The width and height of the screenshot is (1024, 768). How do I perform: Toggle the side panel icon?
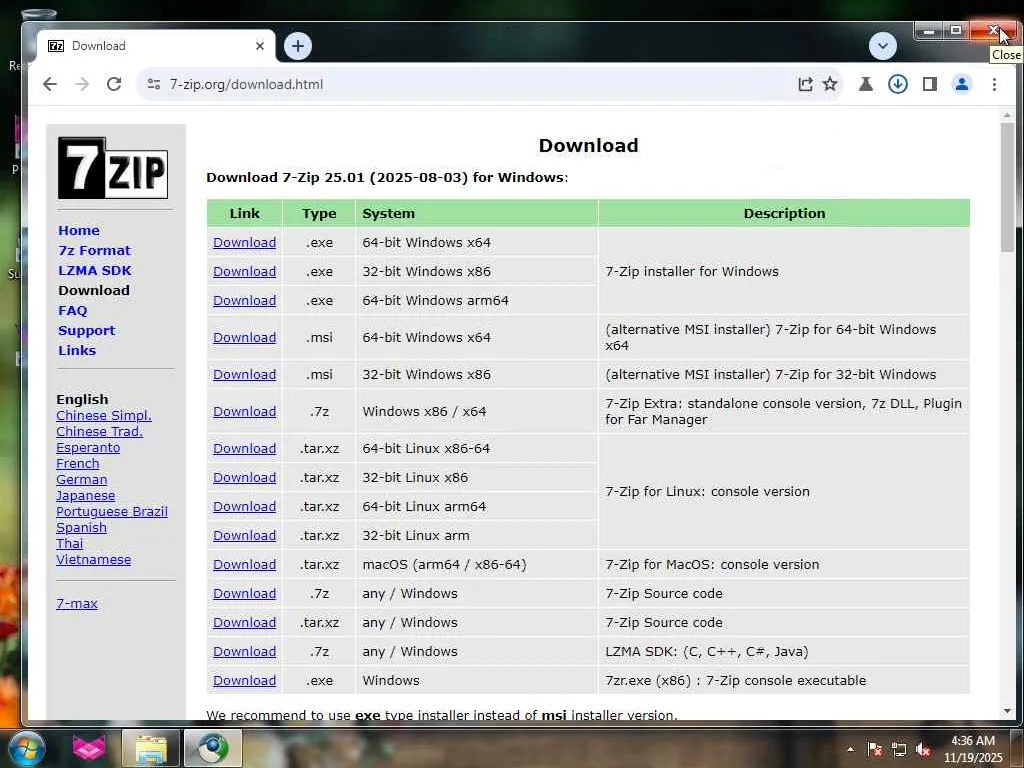[x=930, y=84]
